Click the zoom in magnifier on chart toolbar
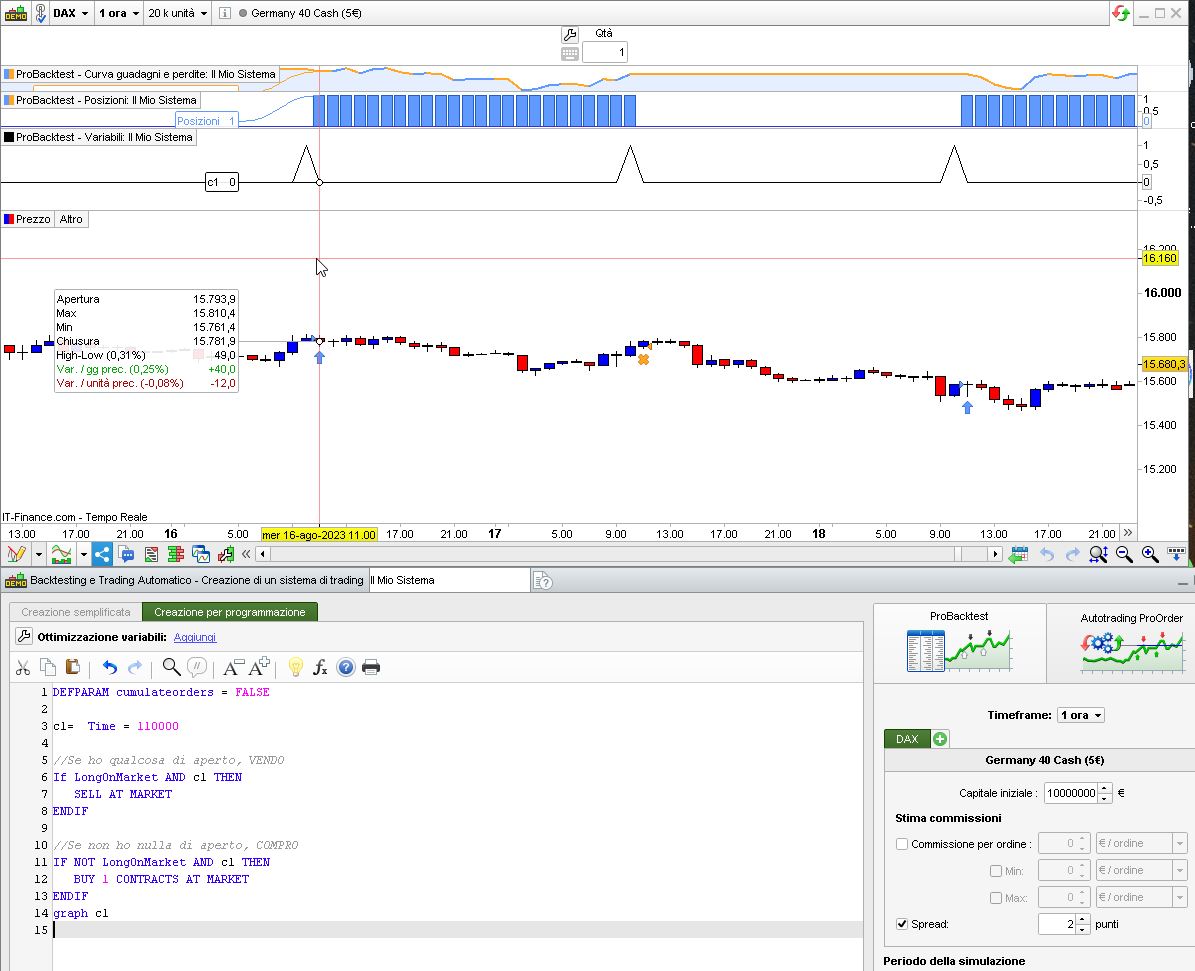 coord(1150,554)
